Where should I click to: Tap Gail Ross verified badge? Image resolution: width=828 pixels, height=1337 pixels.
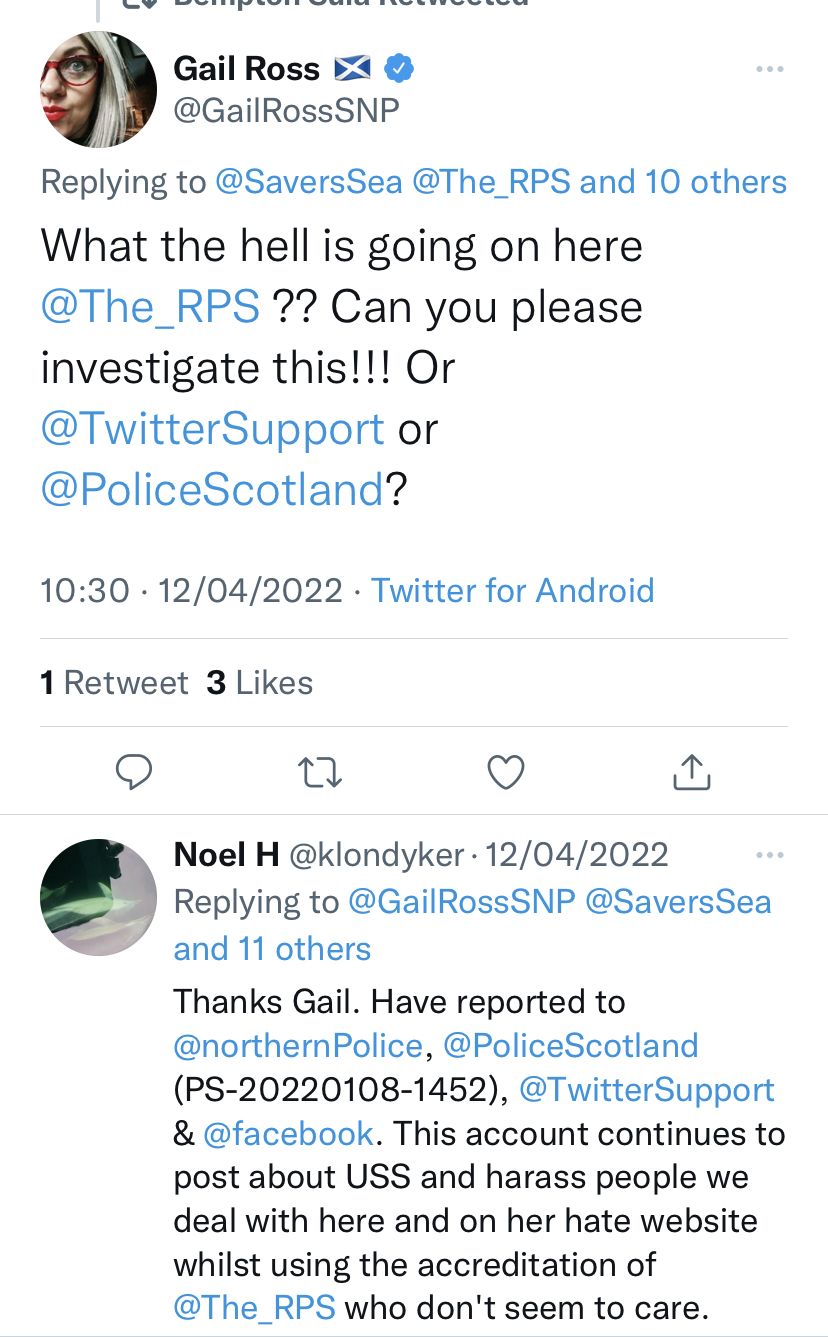point(400,69)
